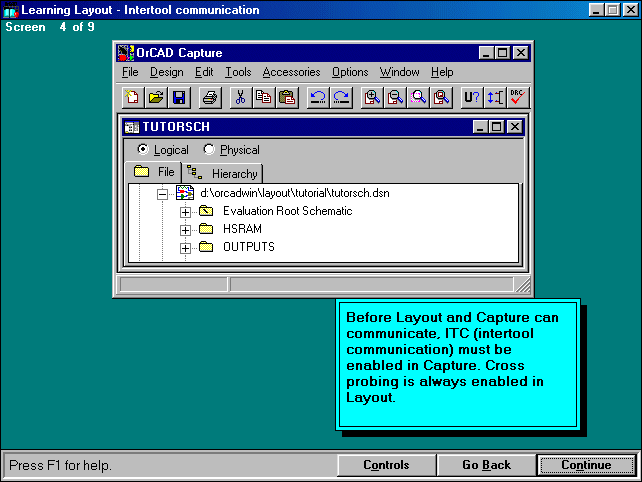Expand the OUTPUTS folder node
This screenshot has height=482, width=642.
(185, 248)
